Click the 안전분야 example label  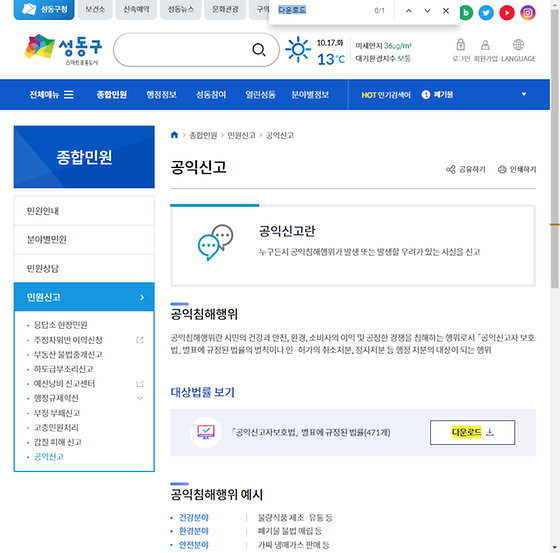194,545
